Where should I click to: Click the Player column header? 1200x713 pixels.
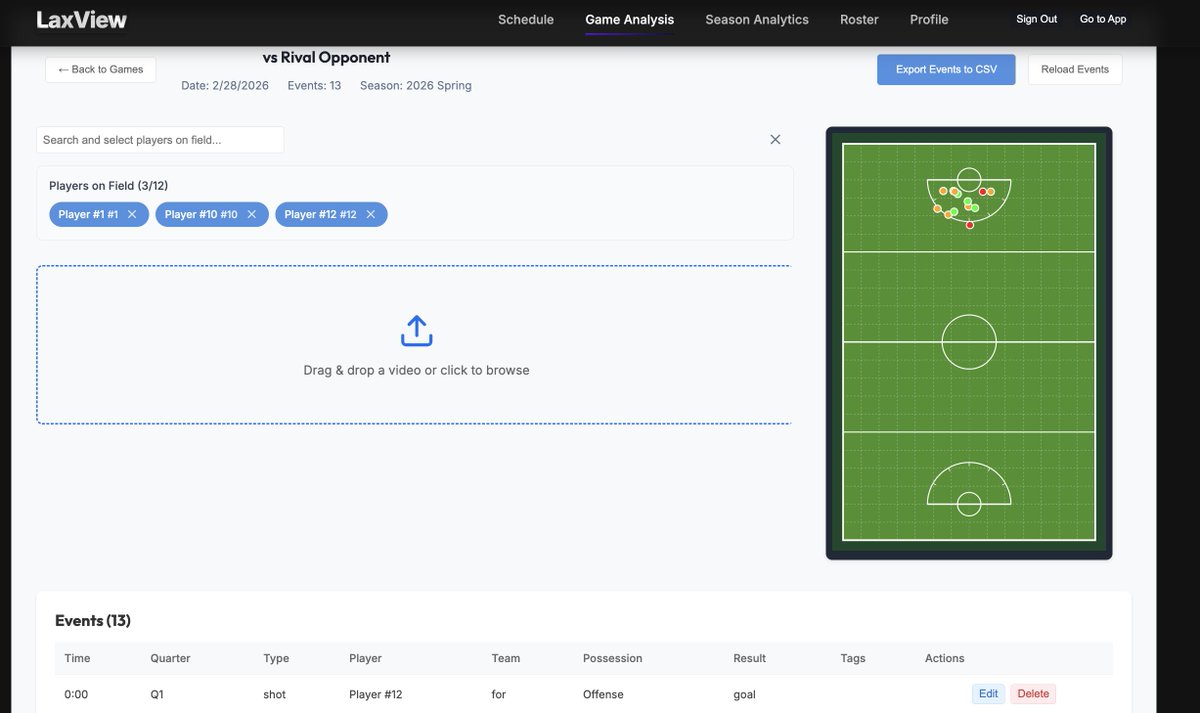[365, 658]
